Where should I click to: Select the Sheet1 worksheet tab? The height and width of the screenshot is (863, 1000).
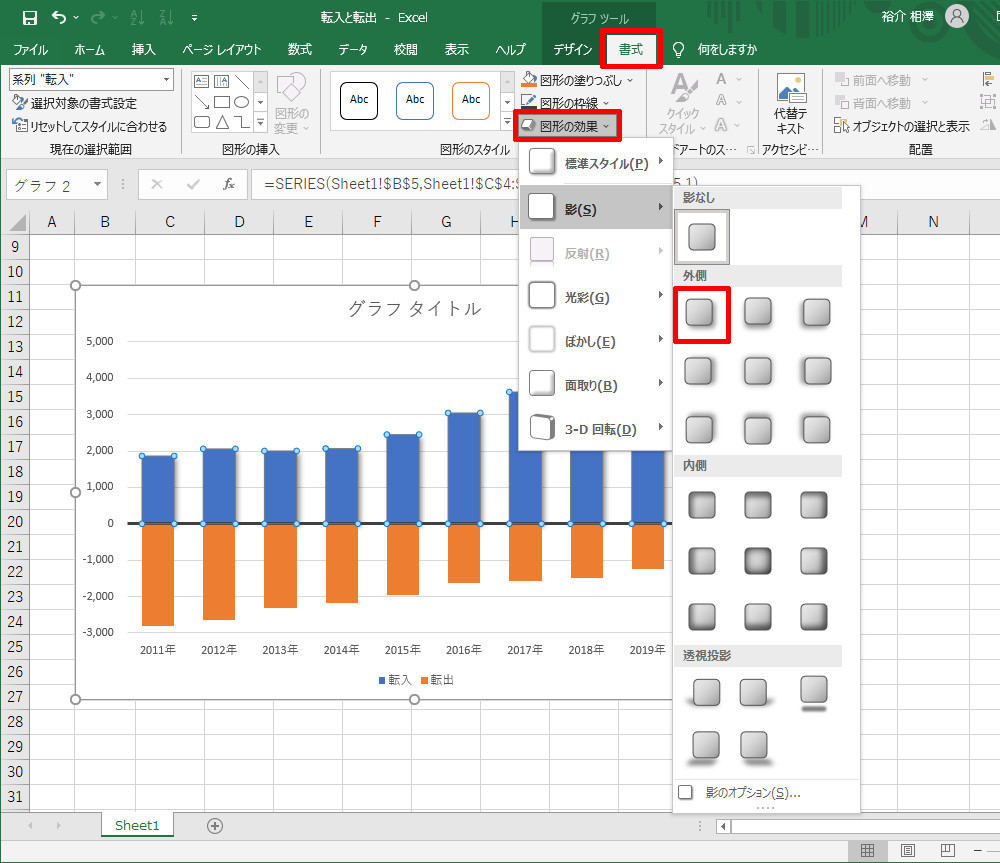pyautogui.click(x=137, y=825)
